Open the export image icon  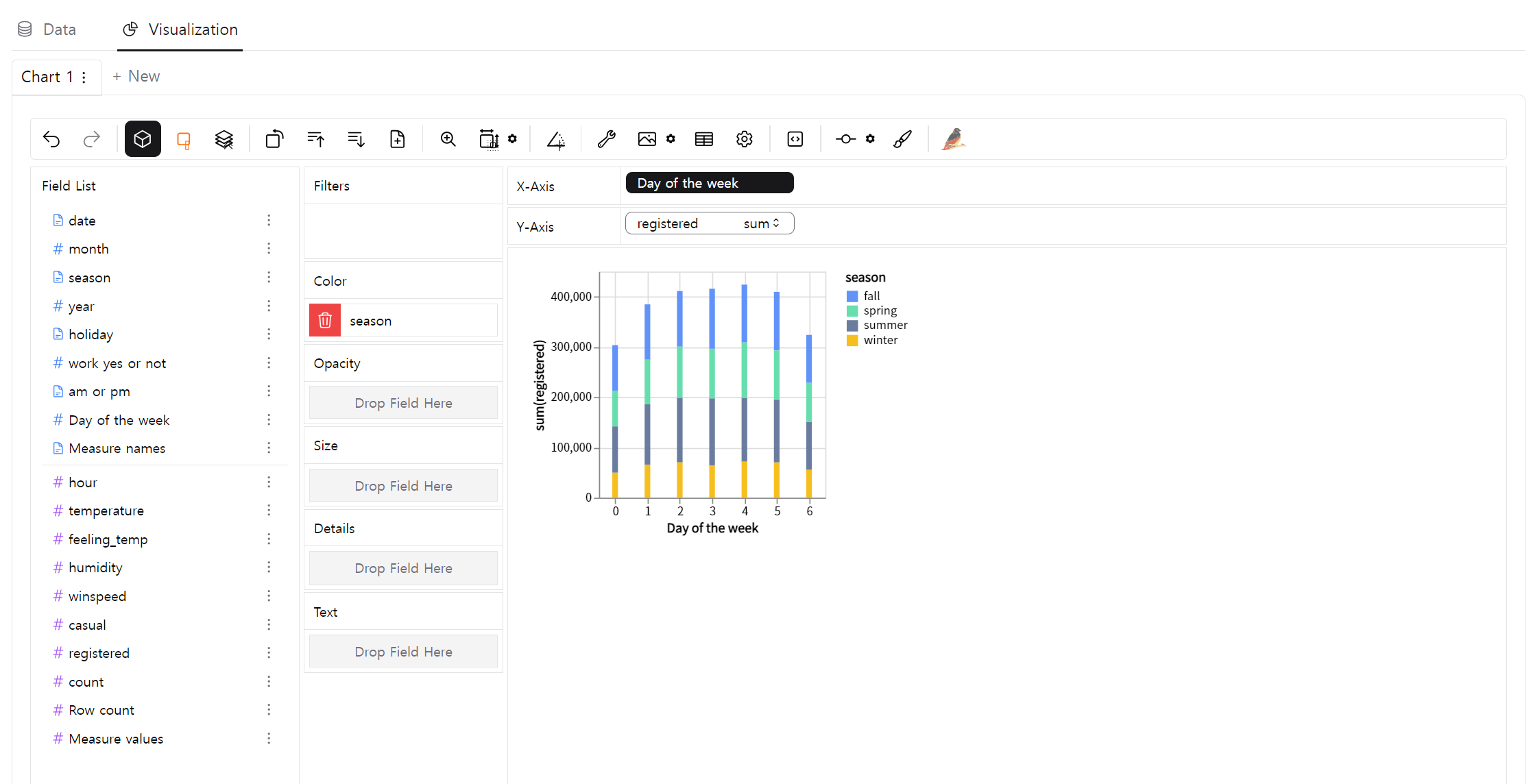647,139
